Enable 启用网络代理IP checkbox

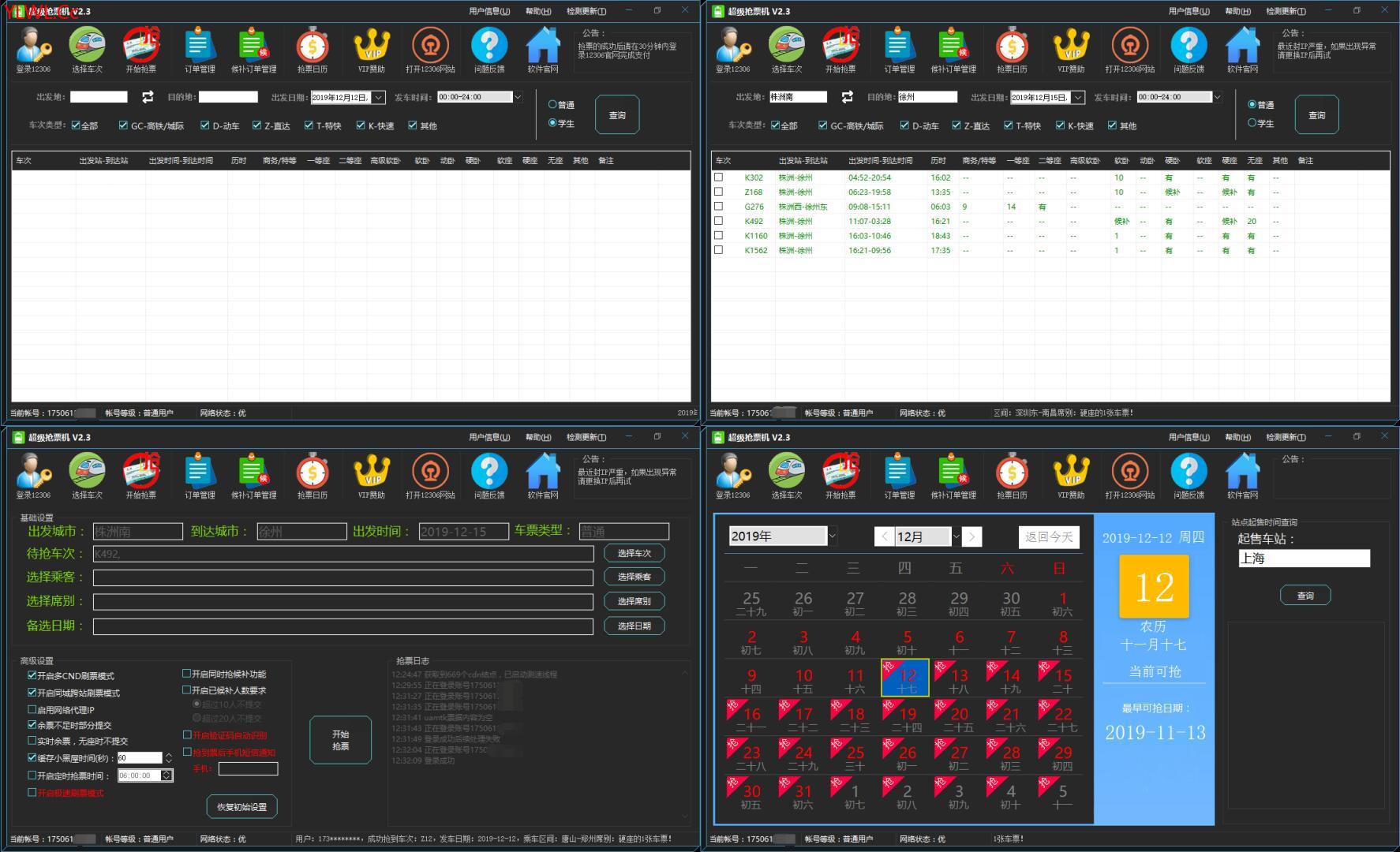point(32,710)
